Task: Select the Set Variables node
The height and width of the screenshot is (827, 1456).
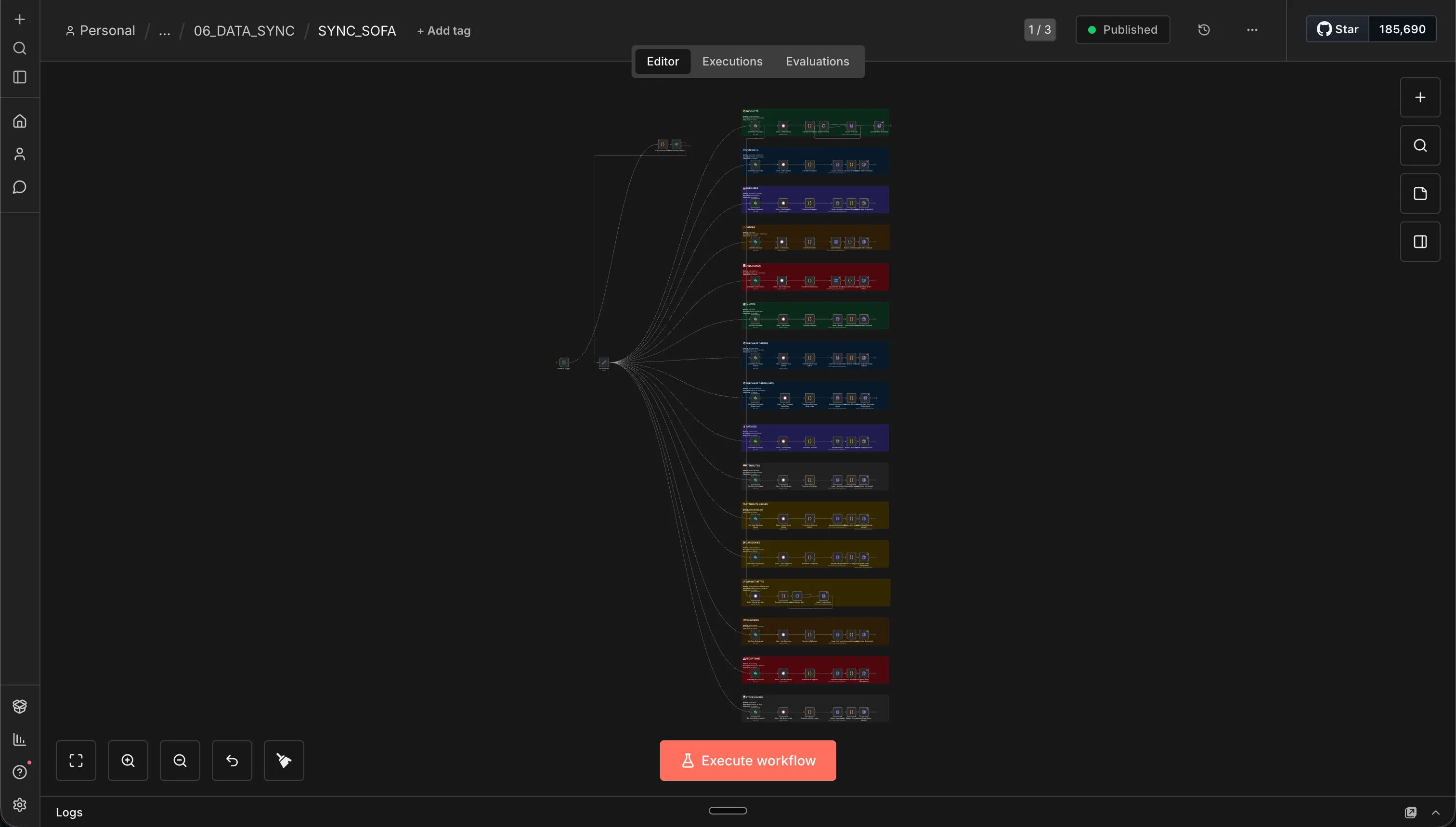Action: pos(604,362)
